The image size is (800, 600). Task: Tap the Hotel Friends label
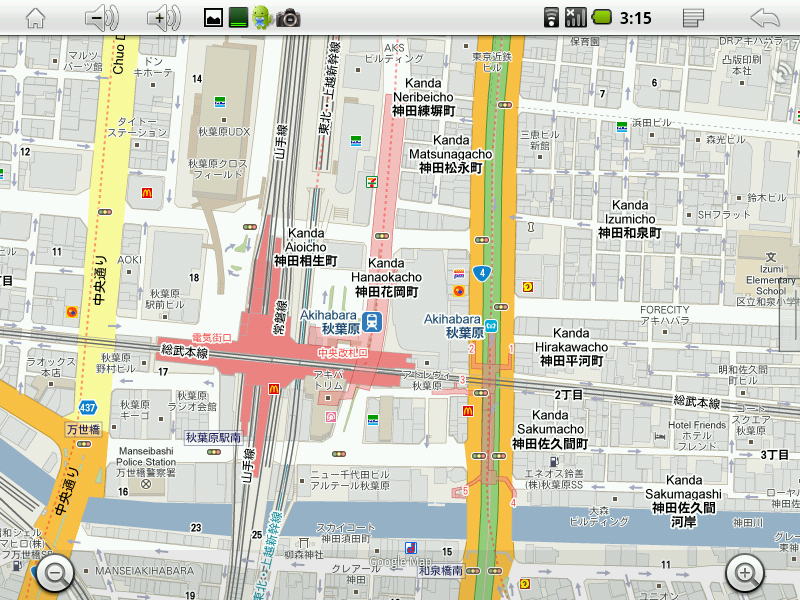696,435
